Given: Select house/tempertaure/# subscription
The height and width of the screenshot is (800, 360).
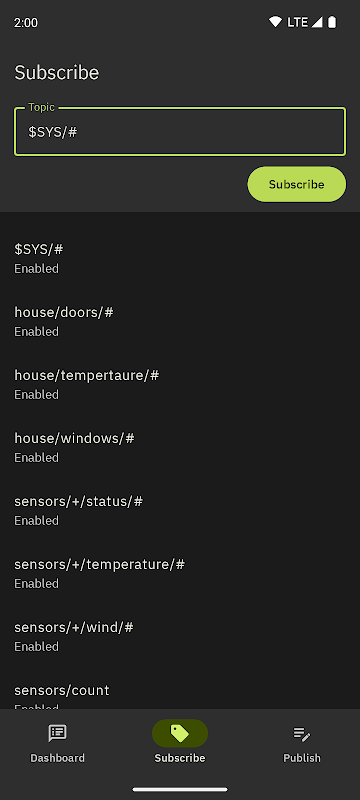Looking at the screenshot, I should tap(180, 384).
